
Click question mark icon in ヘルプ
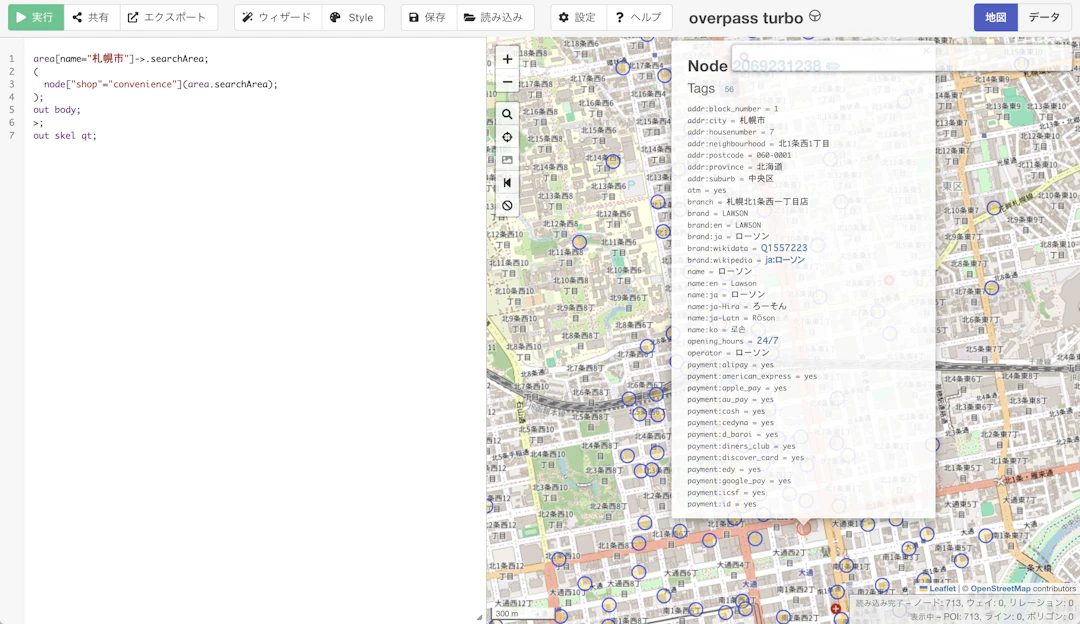point(619,17)
